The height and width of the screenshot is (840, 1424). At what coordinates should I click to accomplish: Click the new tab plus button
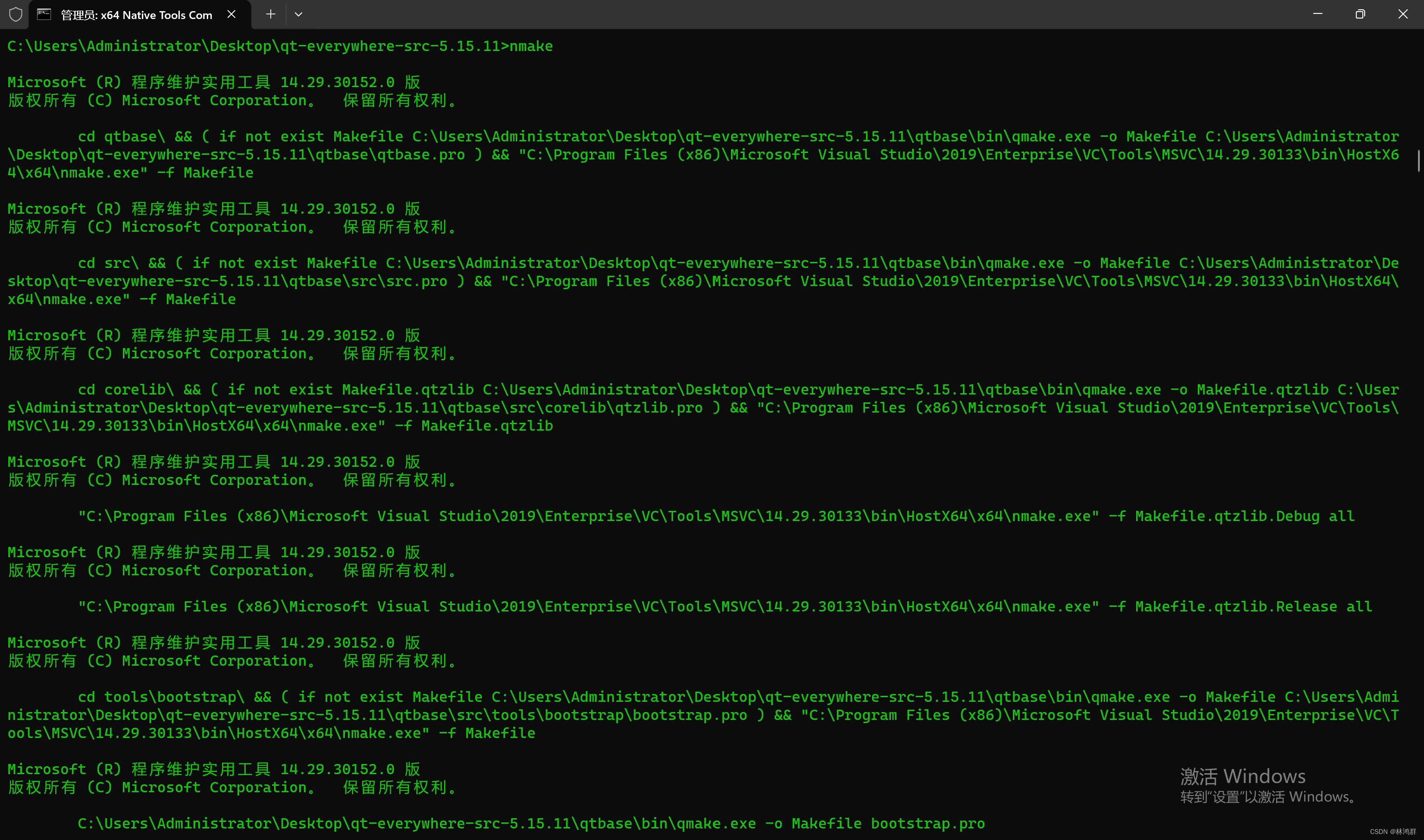tap(268, 14)
